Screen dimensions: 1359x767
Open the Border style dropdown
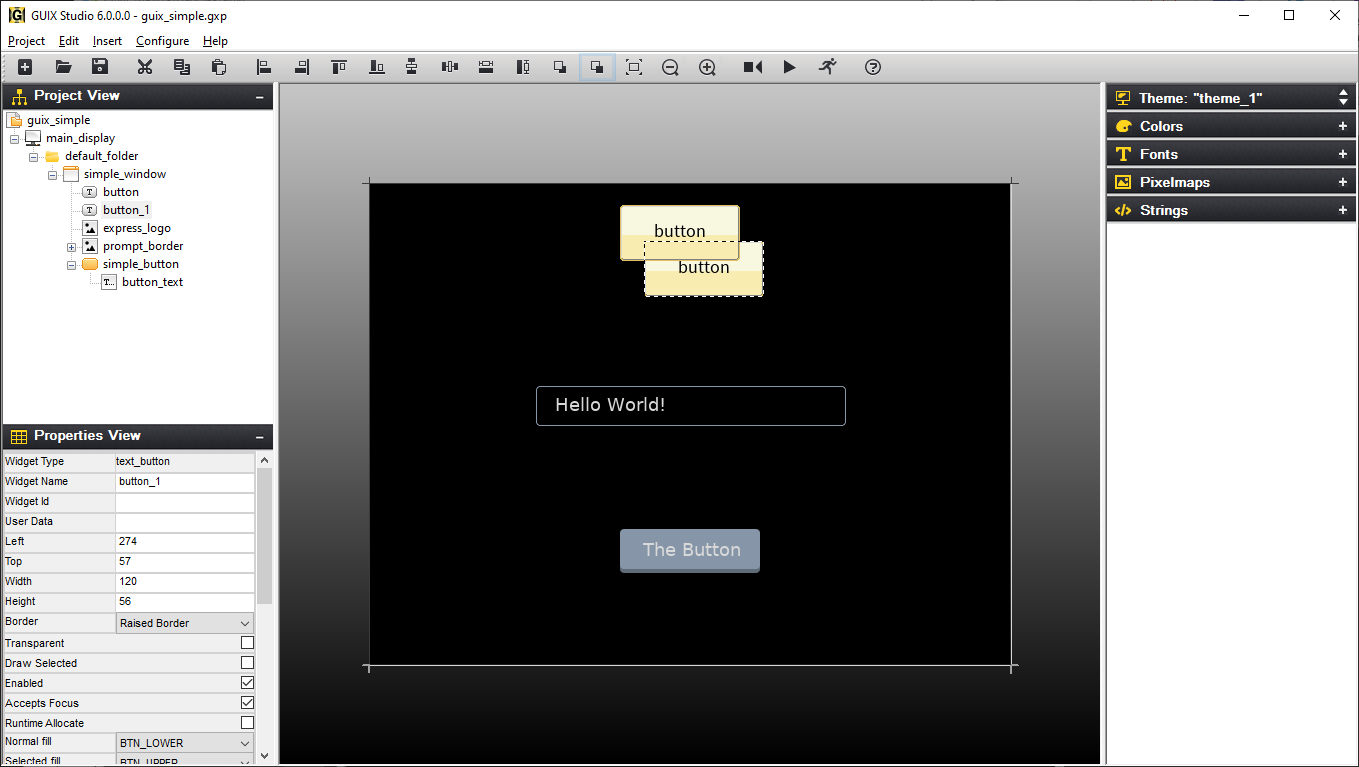point(185,623)
